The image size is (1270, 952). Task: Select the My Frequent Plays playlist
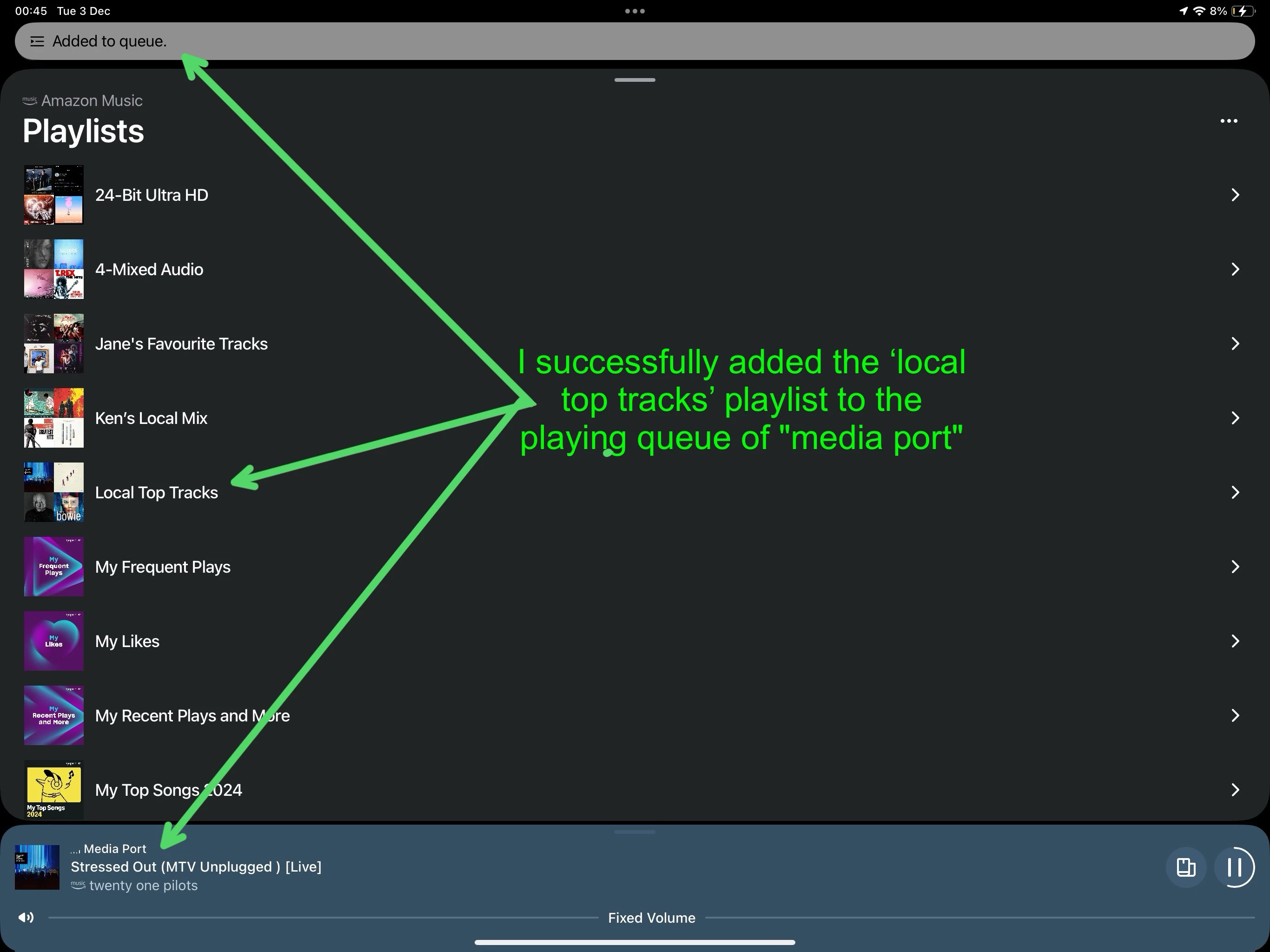[163, 567]
